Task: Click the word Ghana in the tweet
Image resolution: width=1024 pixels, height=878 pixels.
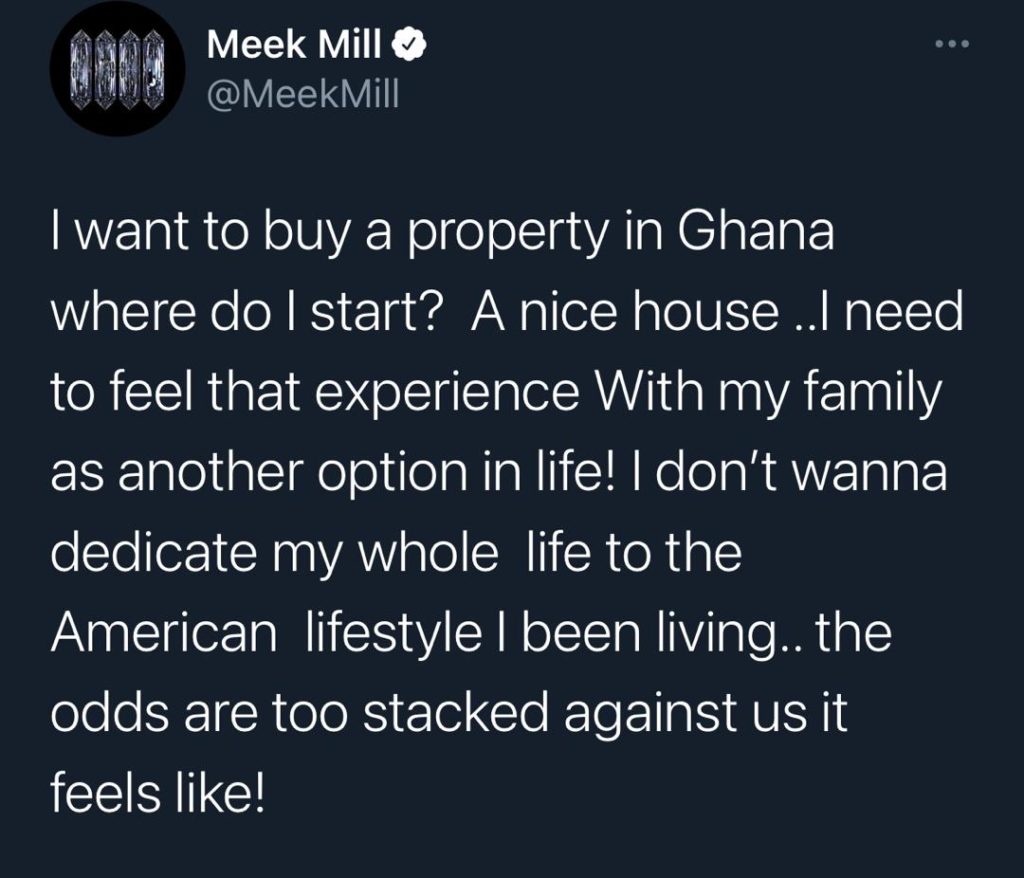Action: click(x=755, y=231)
